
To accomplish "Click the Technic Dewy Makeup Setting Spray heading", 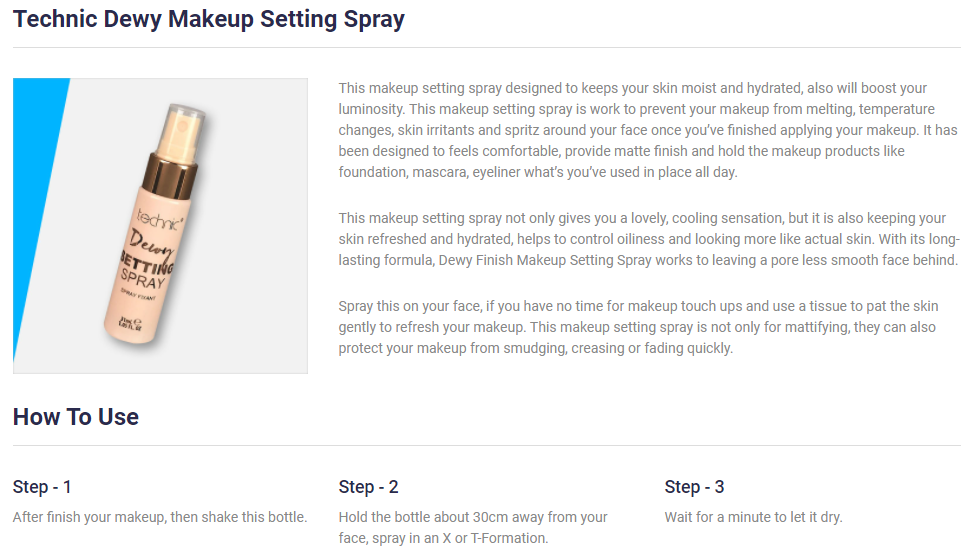I will (x=208, y=19).
